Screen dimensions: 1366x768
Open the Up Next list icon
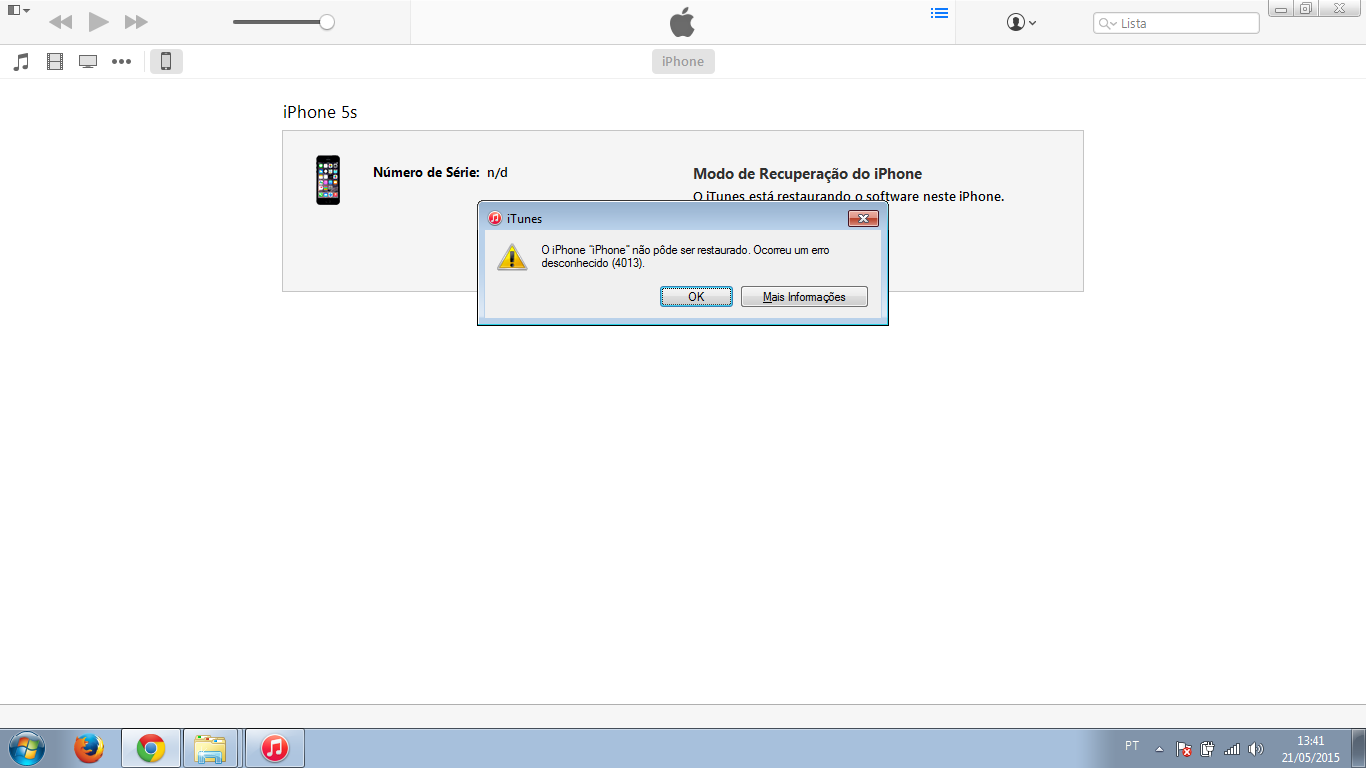pyautogui.click(x=939, y=14)
